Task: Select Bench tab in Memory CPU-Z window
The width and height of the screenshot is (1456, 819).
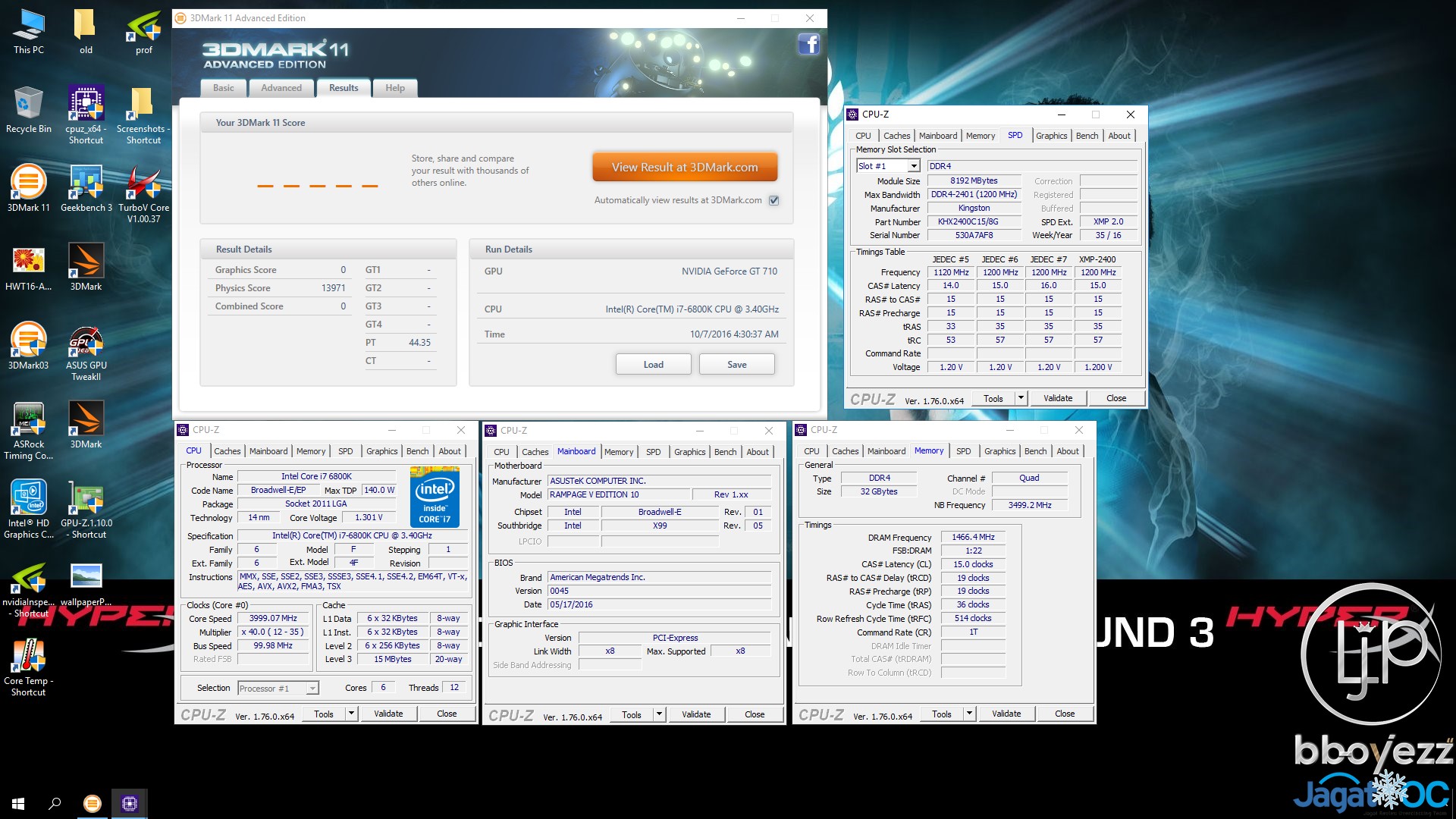Action: click(x=1035, y=451)
